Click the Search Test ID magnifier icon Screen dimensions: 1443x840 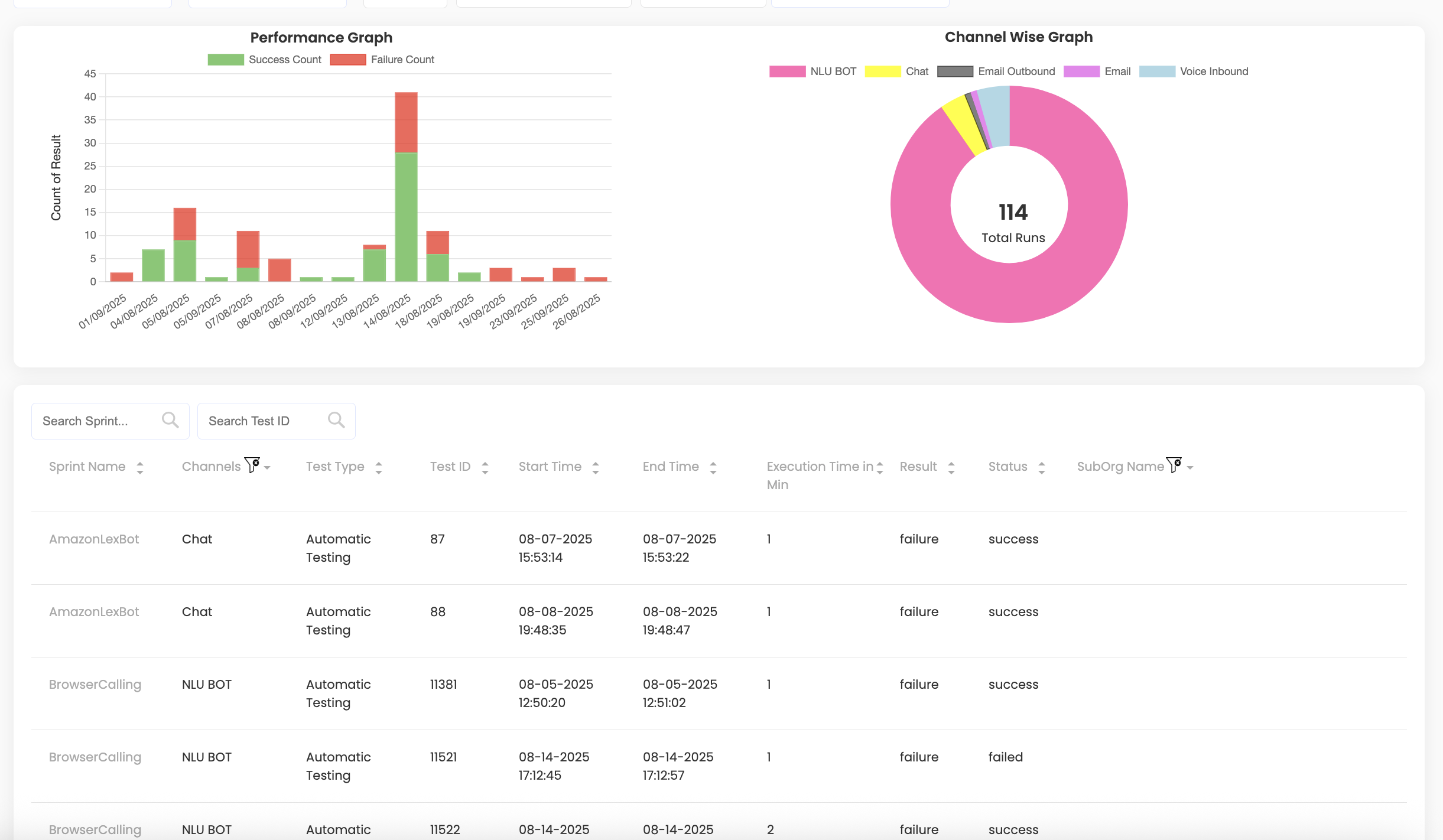[336, 420]
